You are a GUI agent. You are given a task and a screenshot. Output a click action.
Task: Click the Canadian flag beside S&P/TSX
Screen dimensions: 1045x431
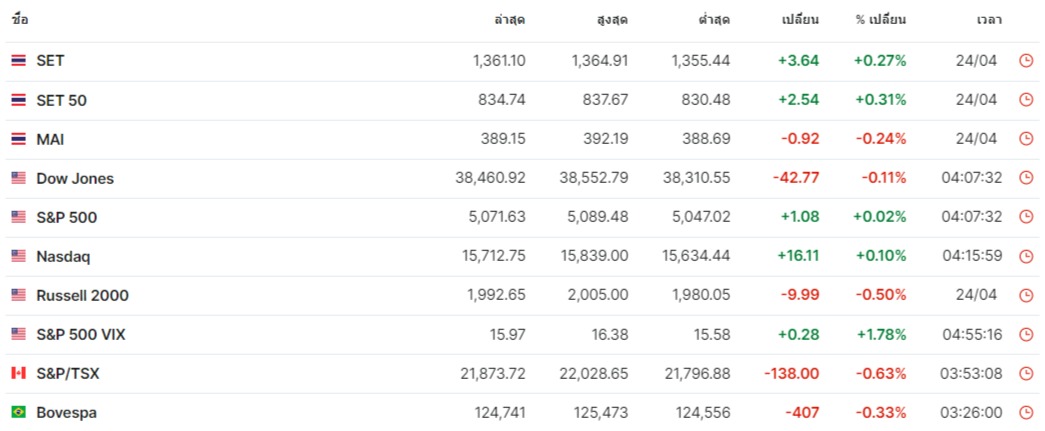19,374
